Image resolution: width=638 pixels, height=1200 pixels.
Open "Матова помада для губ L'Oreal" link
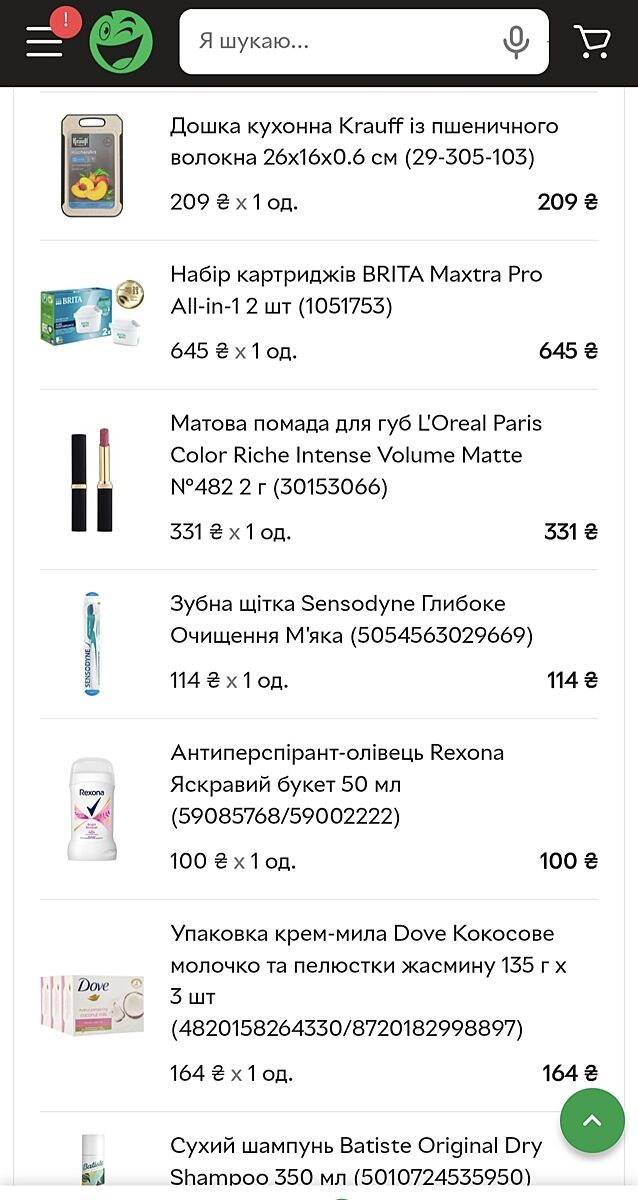point(356,455)
